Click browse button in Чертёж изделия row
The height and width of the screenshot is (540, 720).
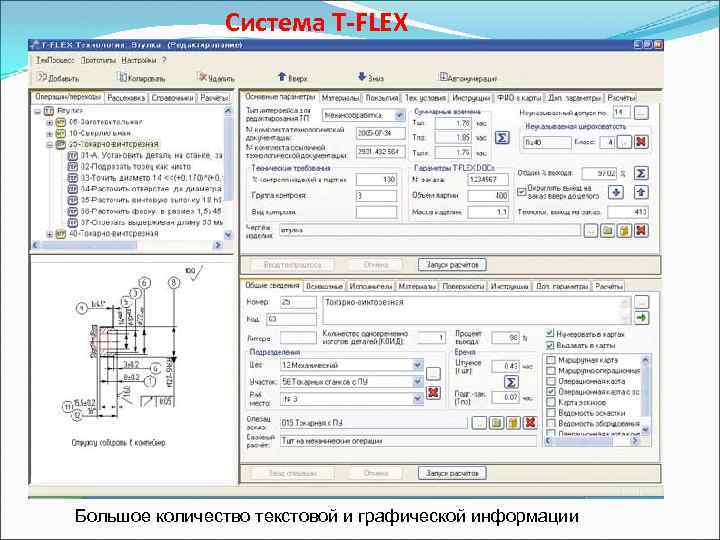click(591, 230)
